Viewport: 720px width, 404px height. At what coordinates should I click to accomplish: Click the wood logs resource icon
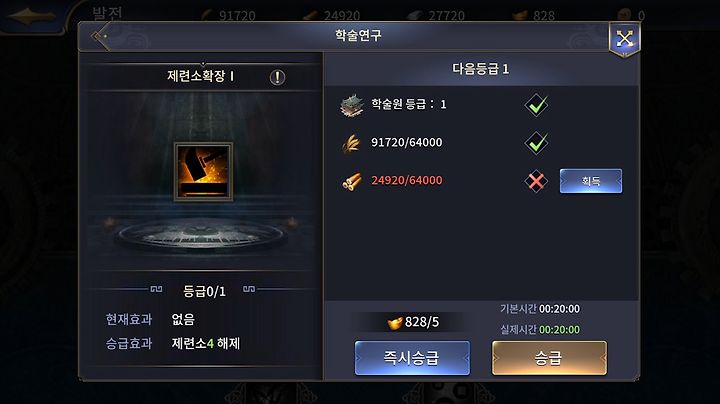pyautogui.click(x=352, y=181)
